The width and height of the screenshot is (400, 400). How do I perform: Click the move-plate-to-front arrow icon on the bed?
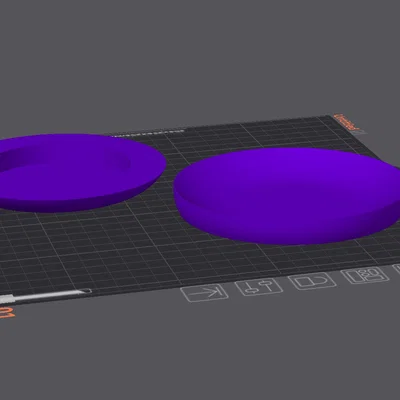tap(204, 293)
